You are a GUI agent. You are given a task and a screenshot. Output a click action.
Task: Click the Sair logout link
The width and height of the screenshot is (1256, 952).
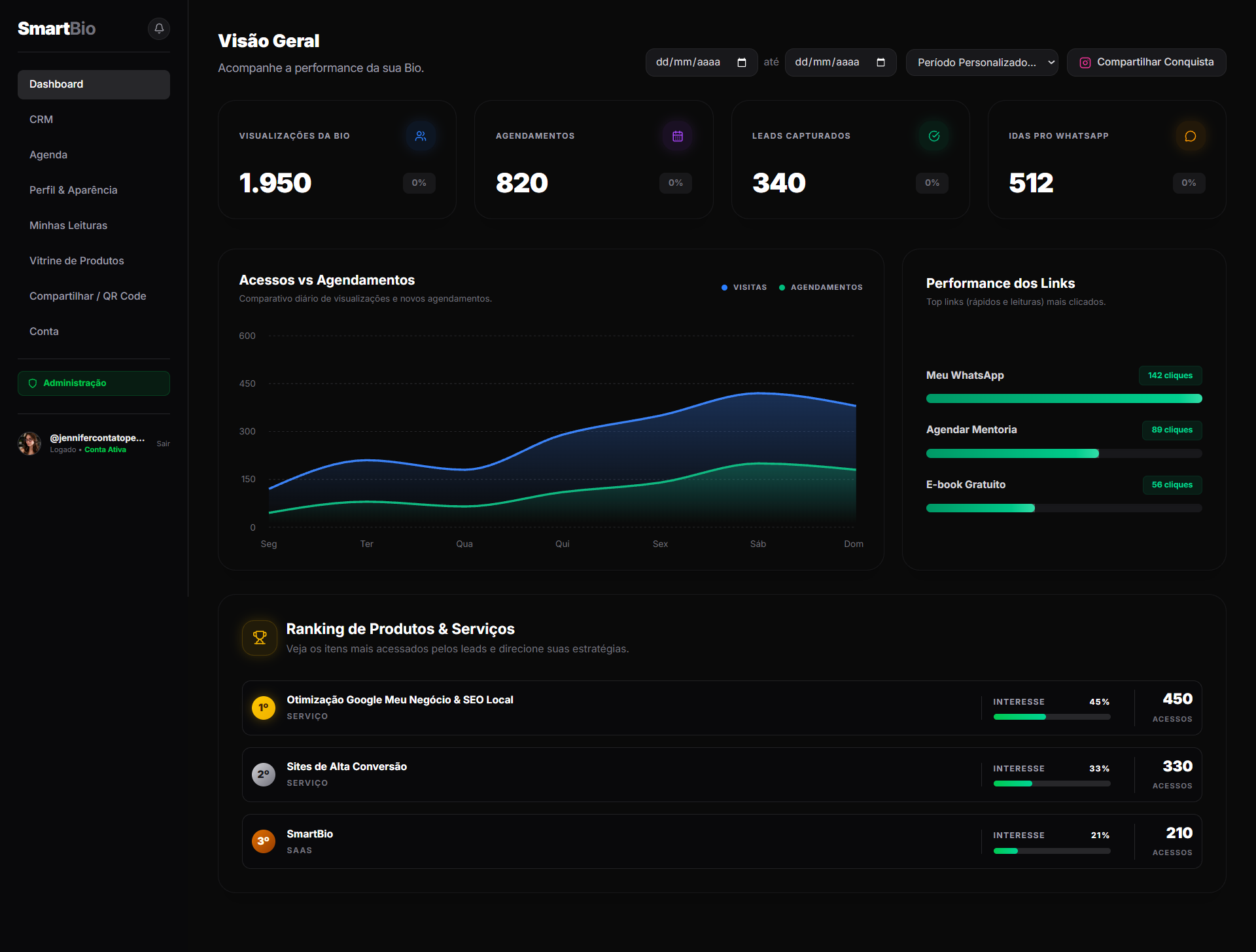pos(163,444)
